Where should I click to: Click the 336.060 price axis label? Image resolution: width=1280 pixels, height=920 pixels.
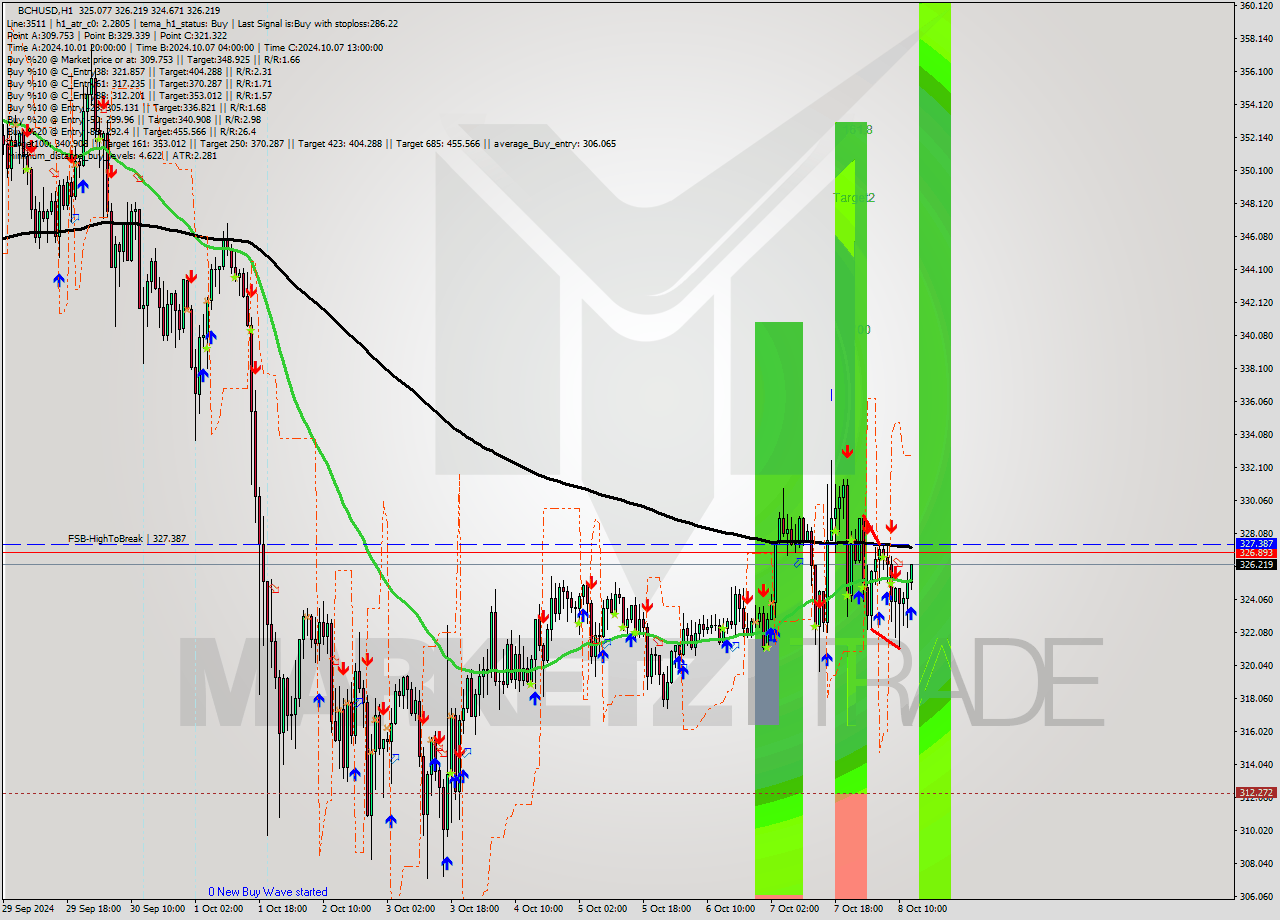(x=1256, y=402)
